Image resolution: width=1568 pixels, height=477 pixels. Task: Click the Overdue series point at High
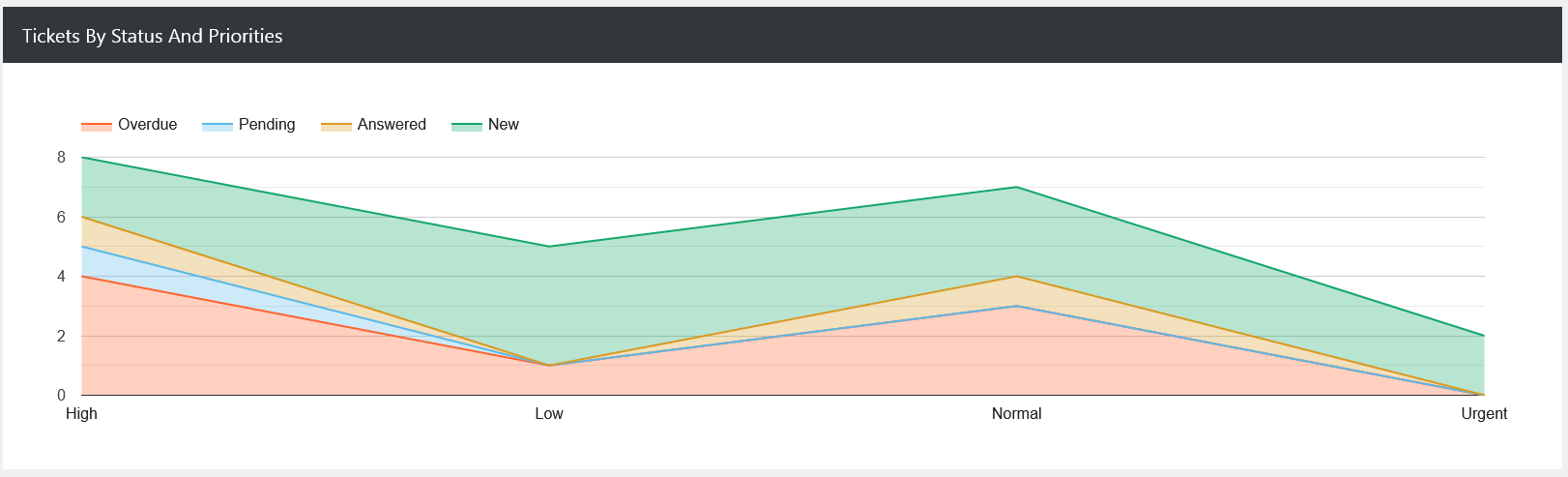[82, 277]
